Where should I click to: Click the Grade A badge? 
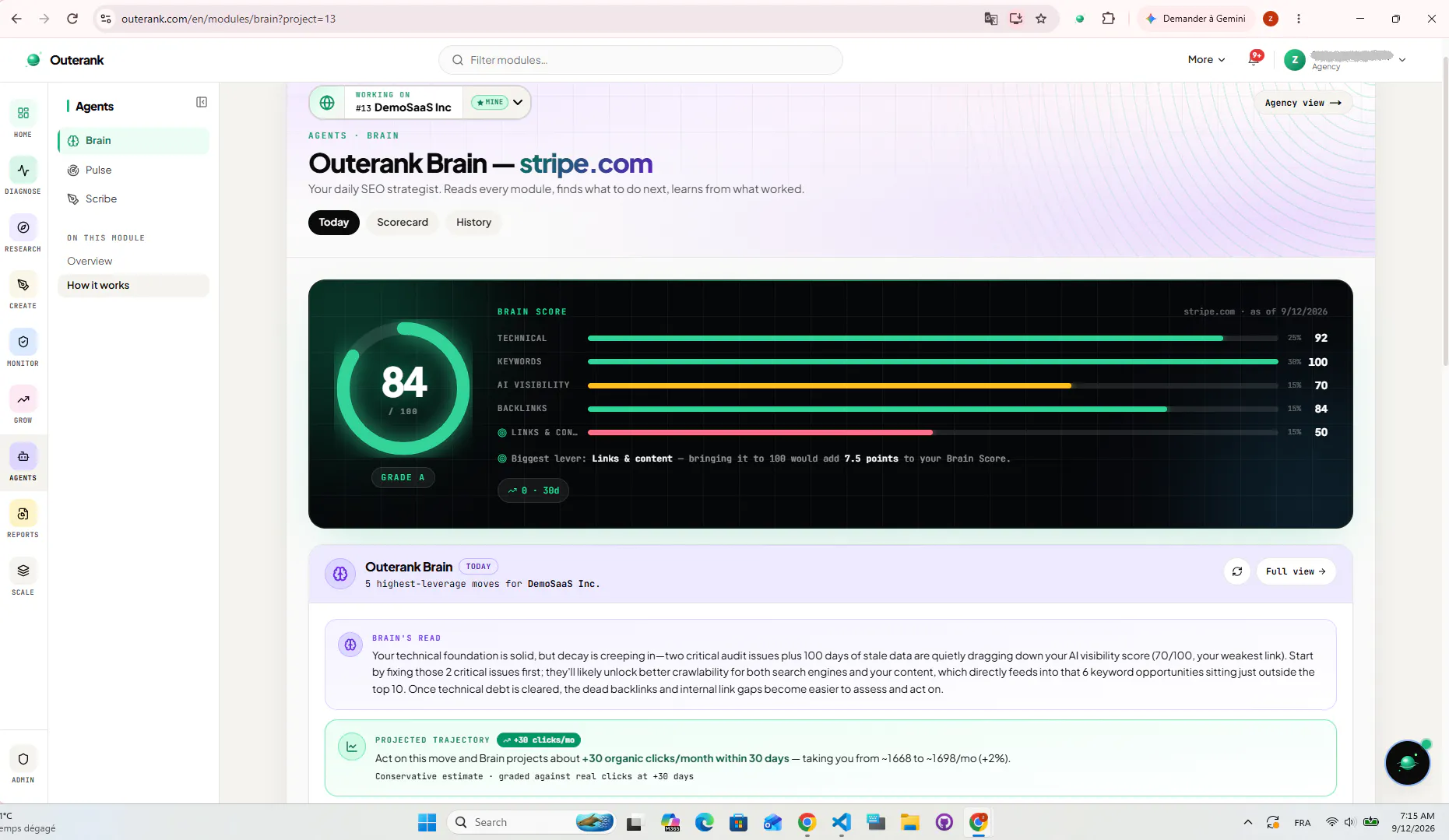(x=403, y=477)
